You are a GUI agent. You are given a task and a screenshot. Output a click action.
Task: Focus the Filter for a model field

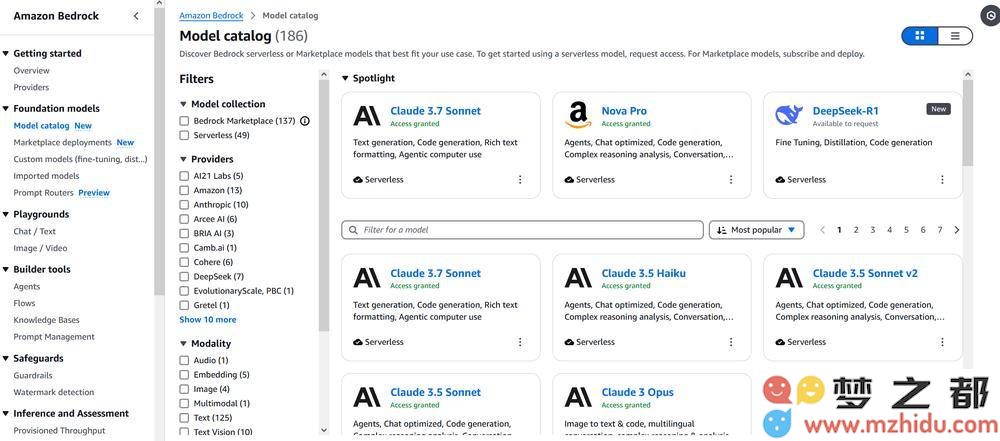(x=522, y=230)
